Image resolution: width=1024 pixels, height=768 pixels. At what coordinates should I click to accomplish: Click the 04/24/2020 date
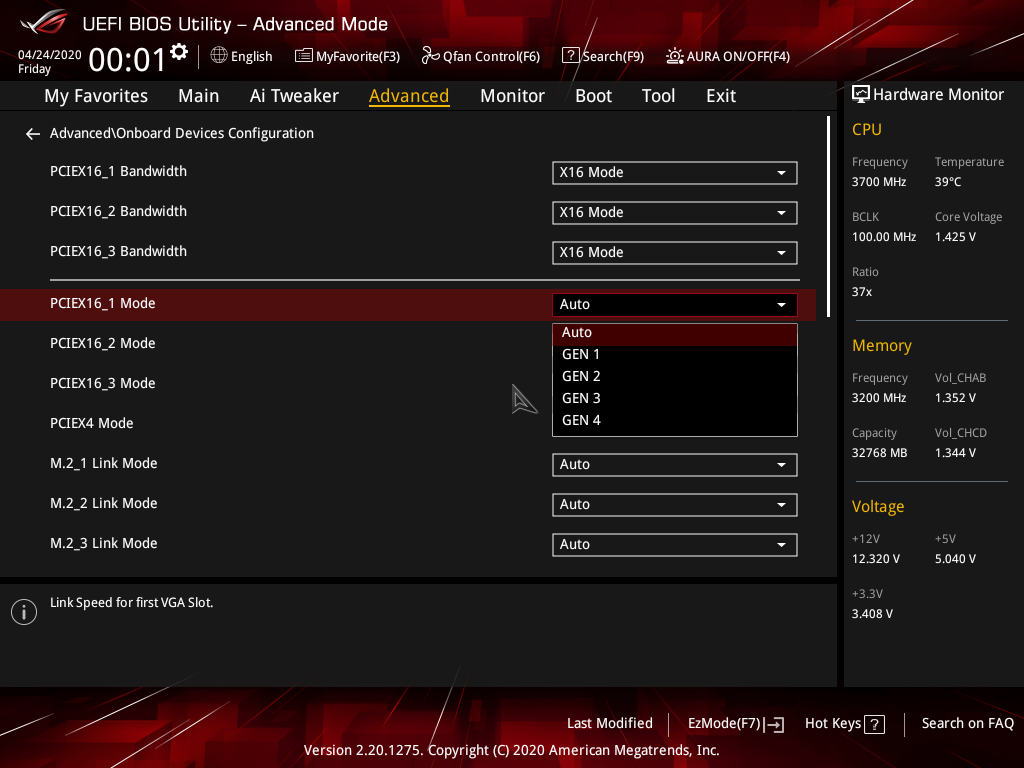[x=50, y=55]
